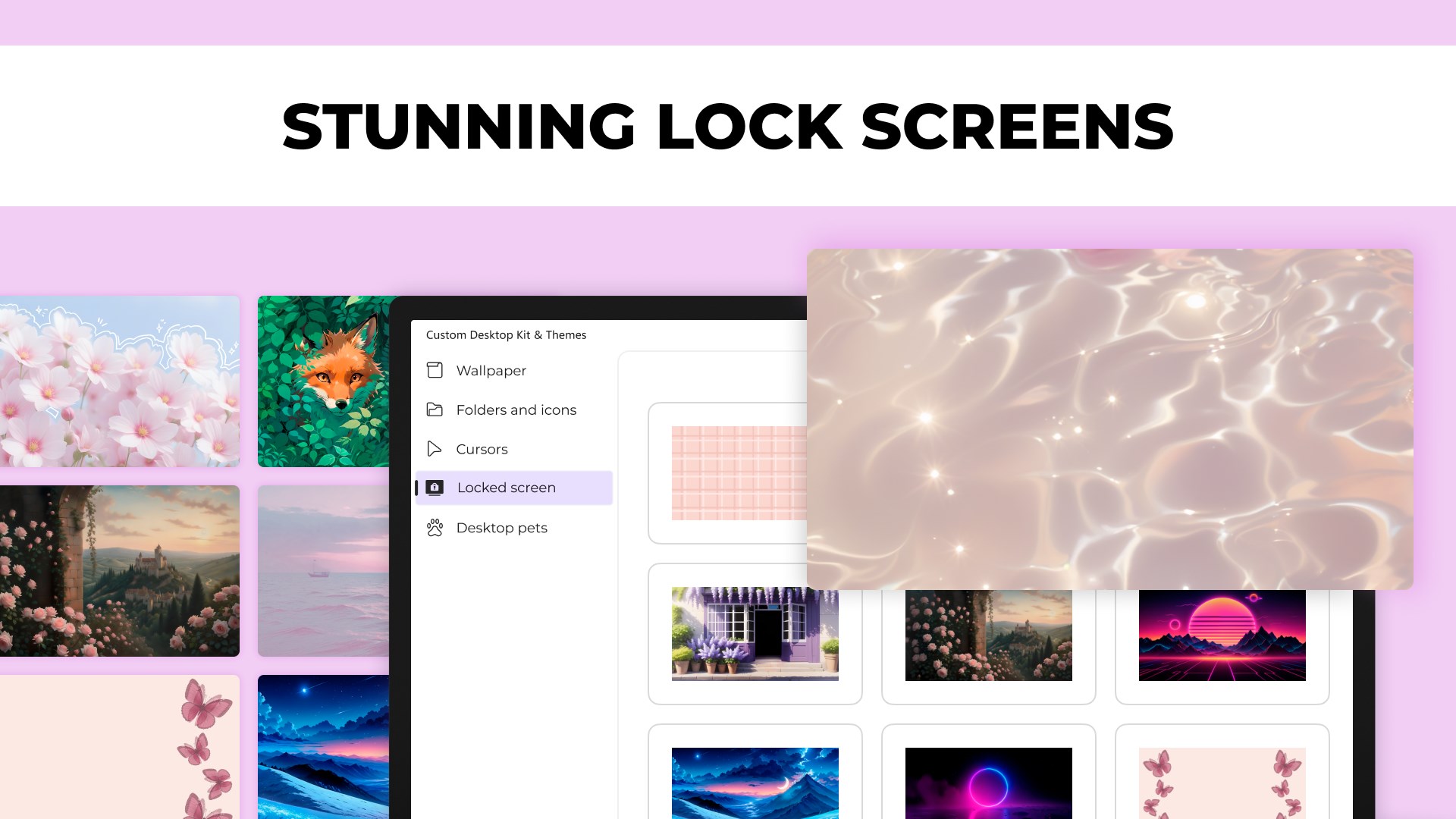Click the Locked screen monitor-lock icon
The height and width of the screenshot is (819, 1456).
click(x=435, y=488)
